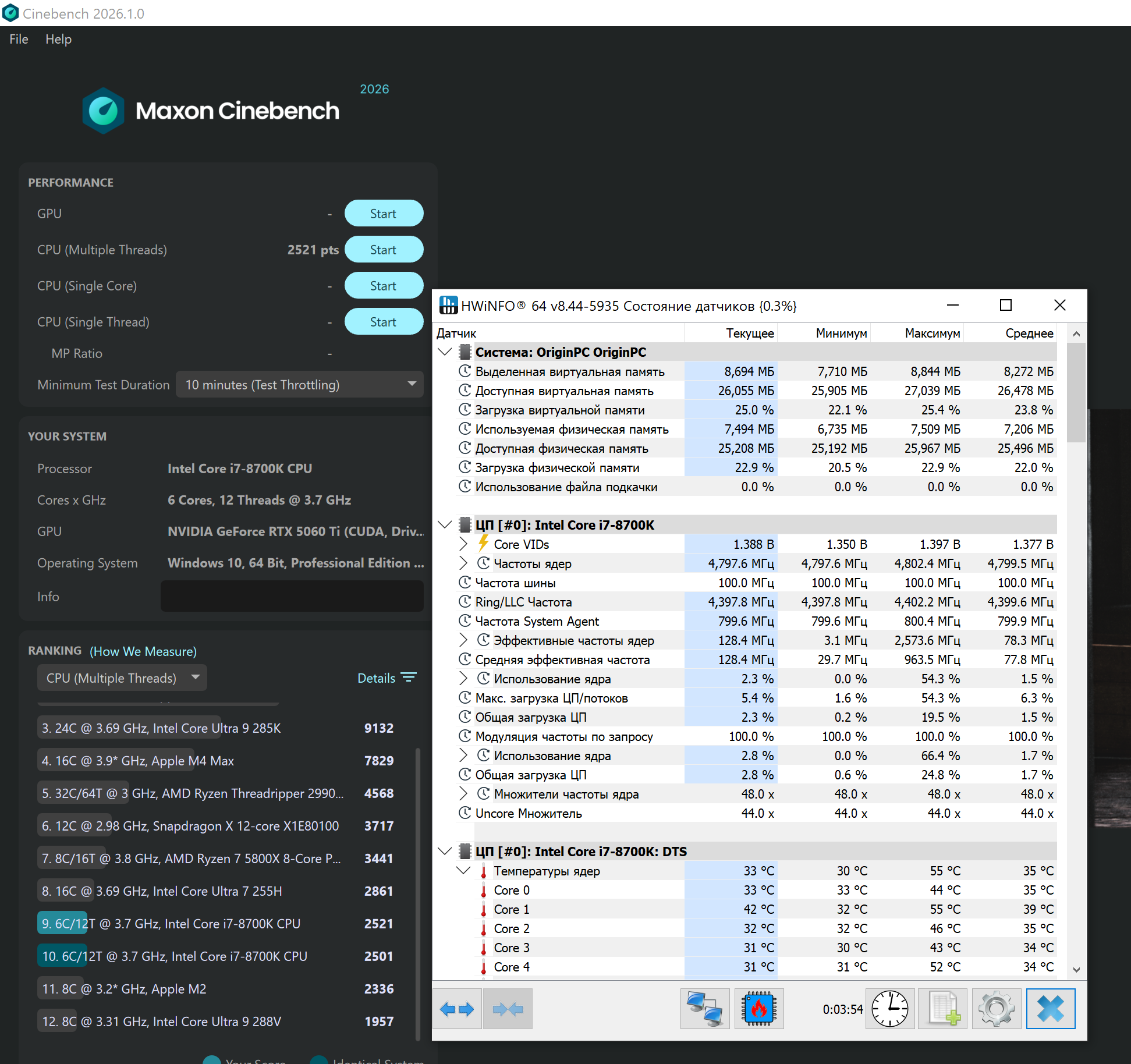This screenshot has width=1131, height=1064.
Task: Click the Maxon Cinebench hexagon logo
Action: (x=103, y=111)
